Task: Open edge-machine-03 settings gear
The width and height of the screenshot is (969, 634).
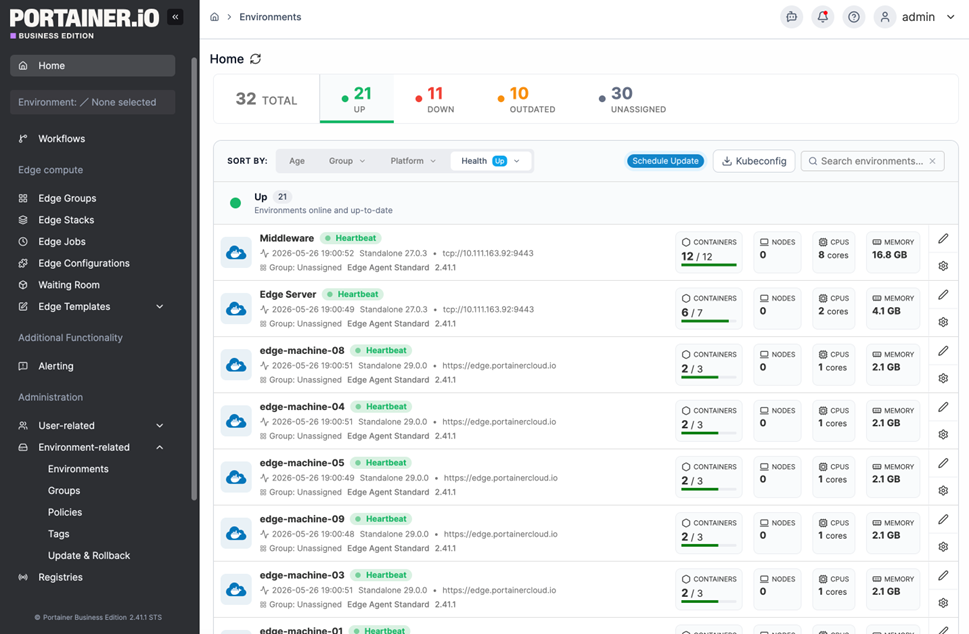Action: (943, 604)
